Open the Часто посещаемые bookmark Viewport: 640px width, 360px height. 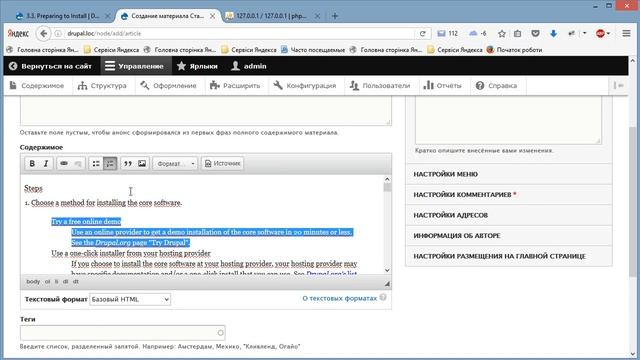313,50
